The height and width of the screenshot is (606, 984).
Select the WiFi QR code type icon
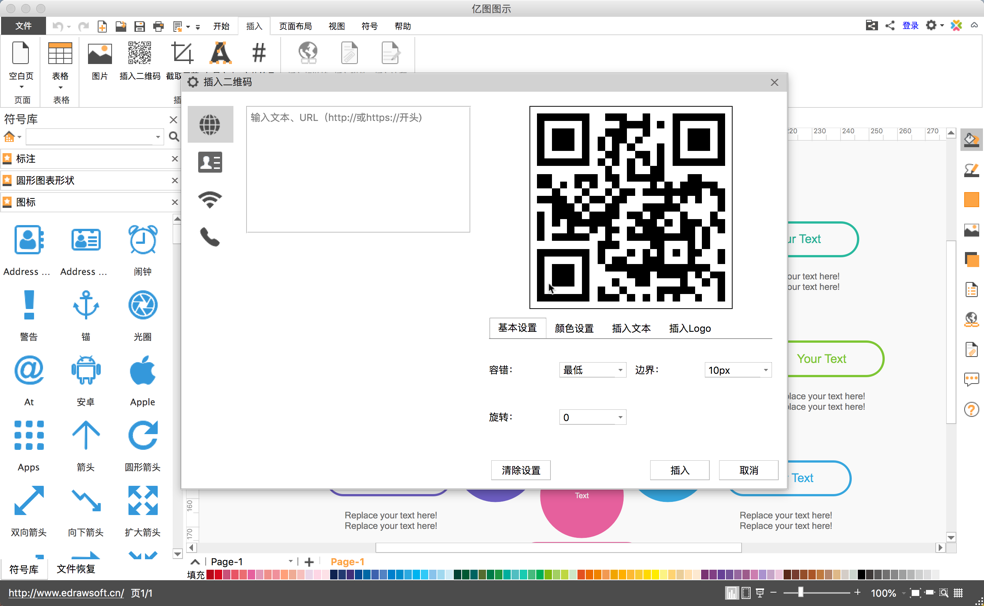click(x=210, y=199)
